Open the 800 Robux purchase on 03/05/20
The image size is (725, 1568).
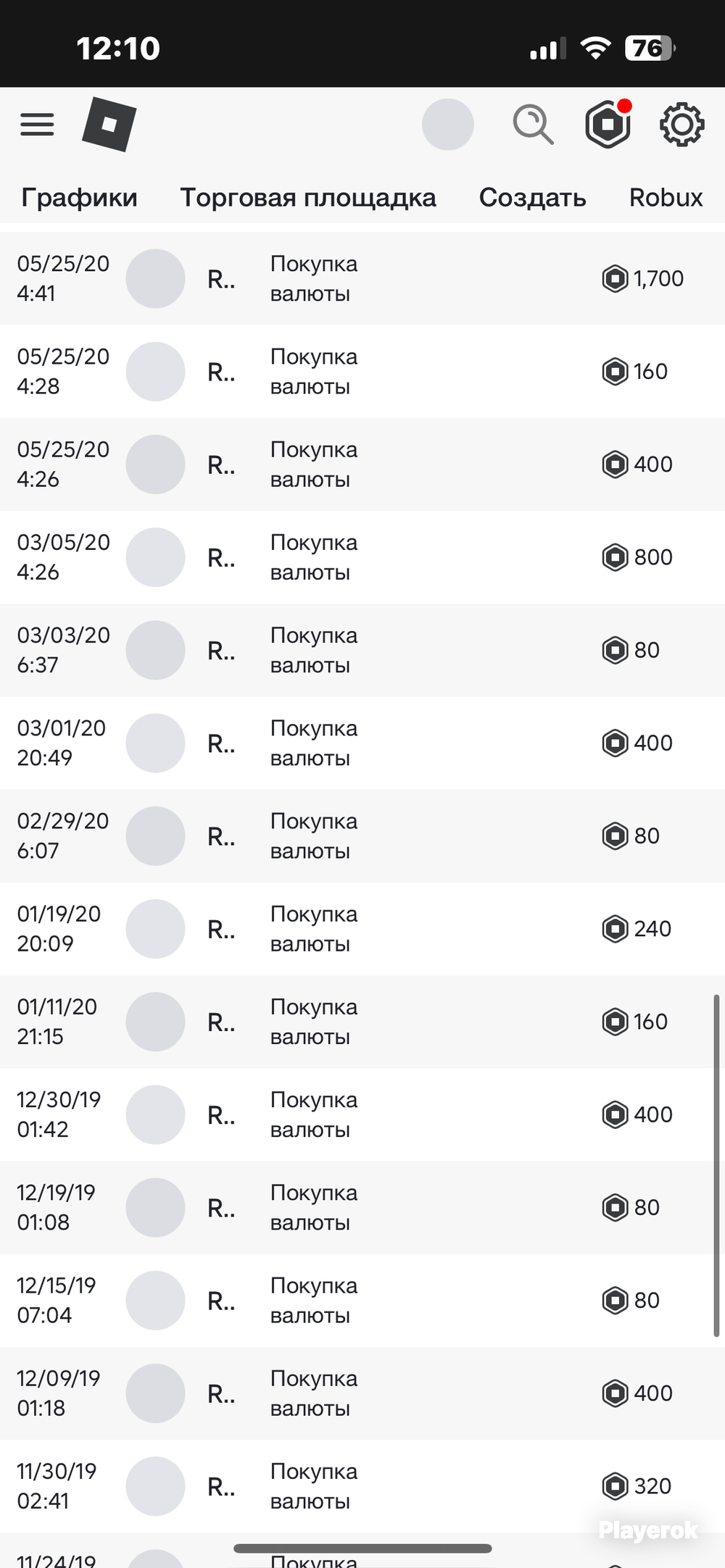[362, 557]
